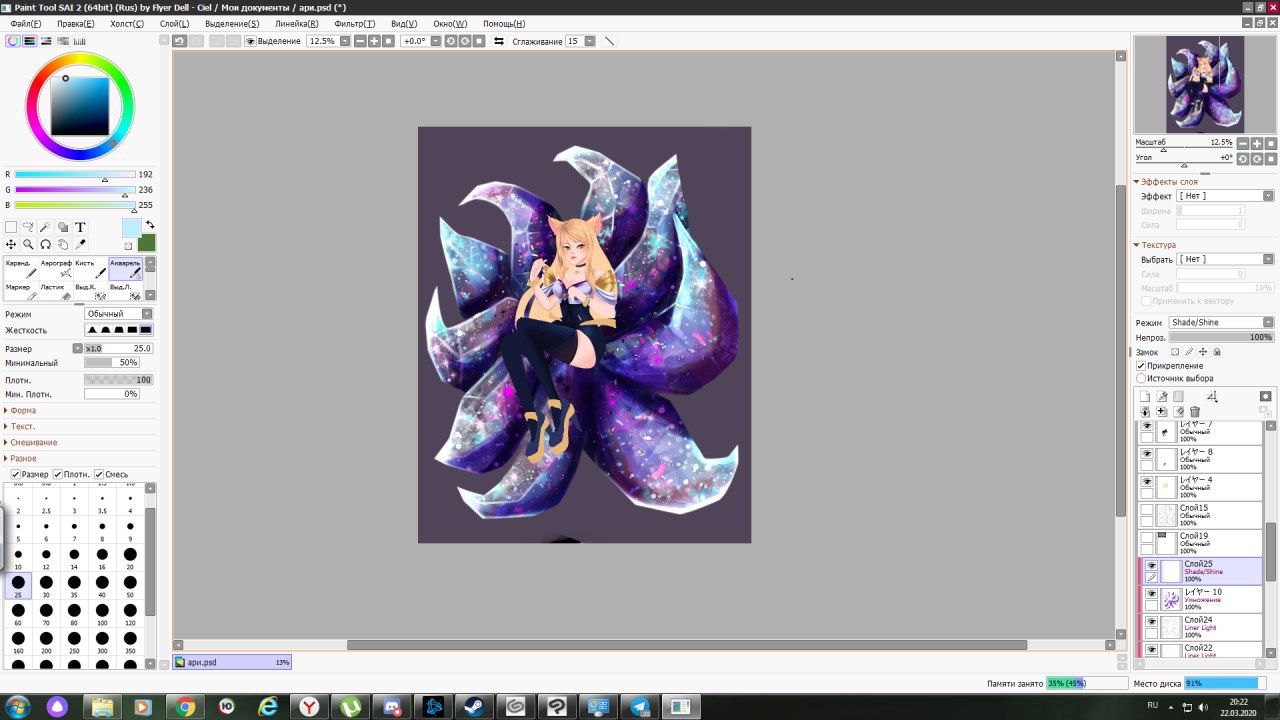Open the Эффект layer effect dropdown
The height and width of the screenshot is (720, 1280).
click(x=1225, y=196)
